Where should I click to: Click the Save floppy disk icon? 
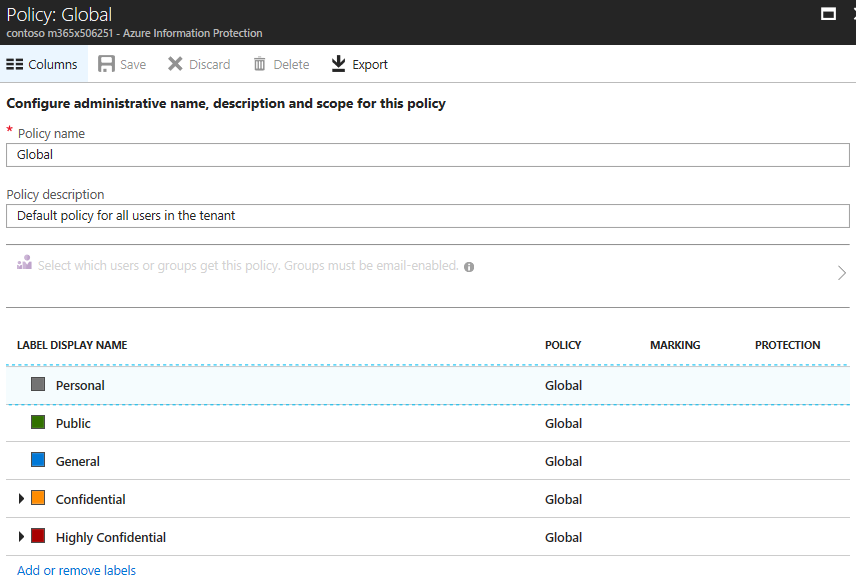(x=106, y=64)
